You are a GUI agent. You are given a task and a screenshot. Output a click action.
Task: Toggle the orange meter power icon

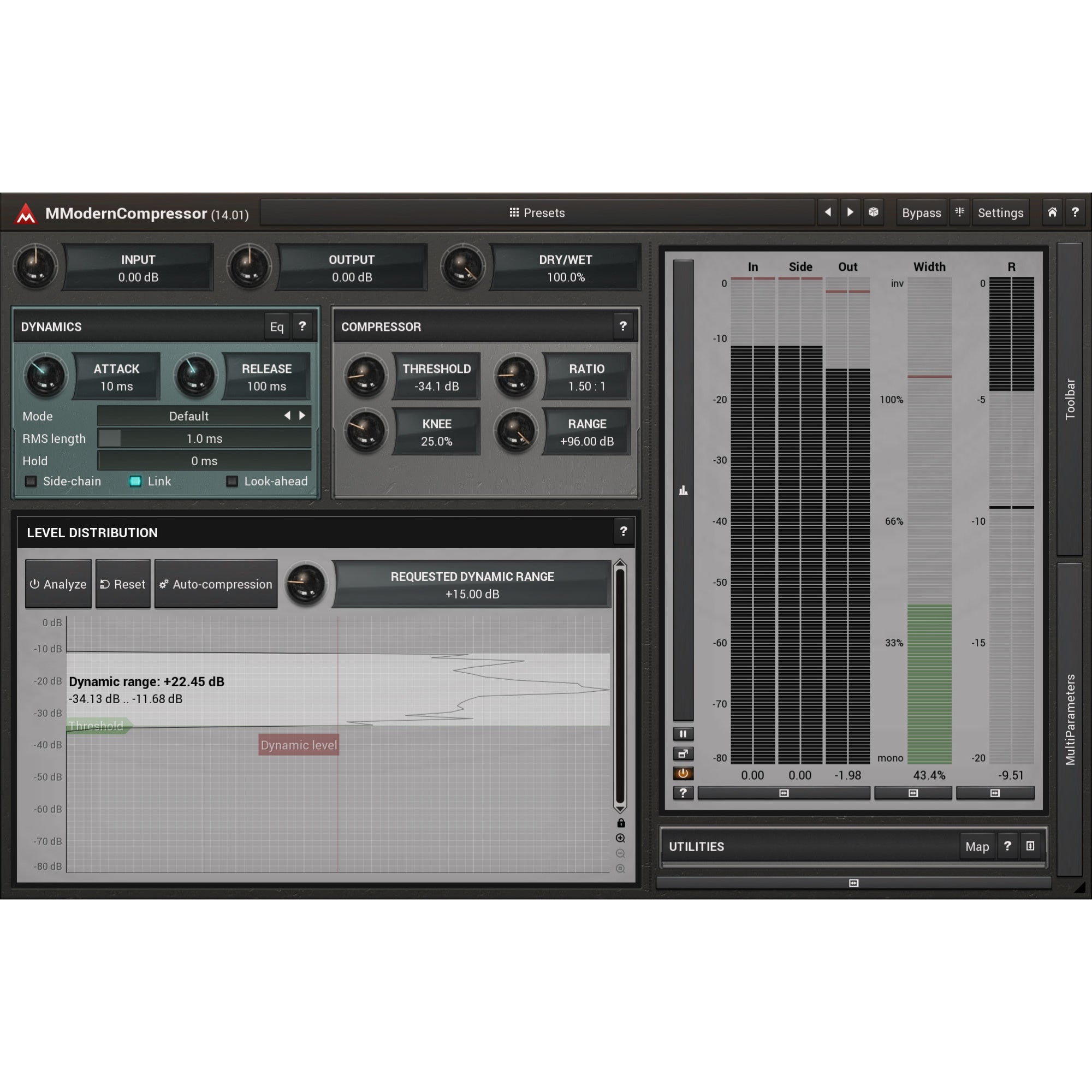[683, 773]
